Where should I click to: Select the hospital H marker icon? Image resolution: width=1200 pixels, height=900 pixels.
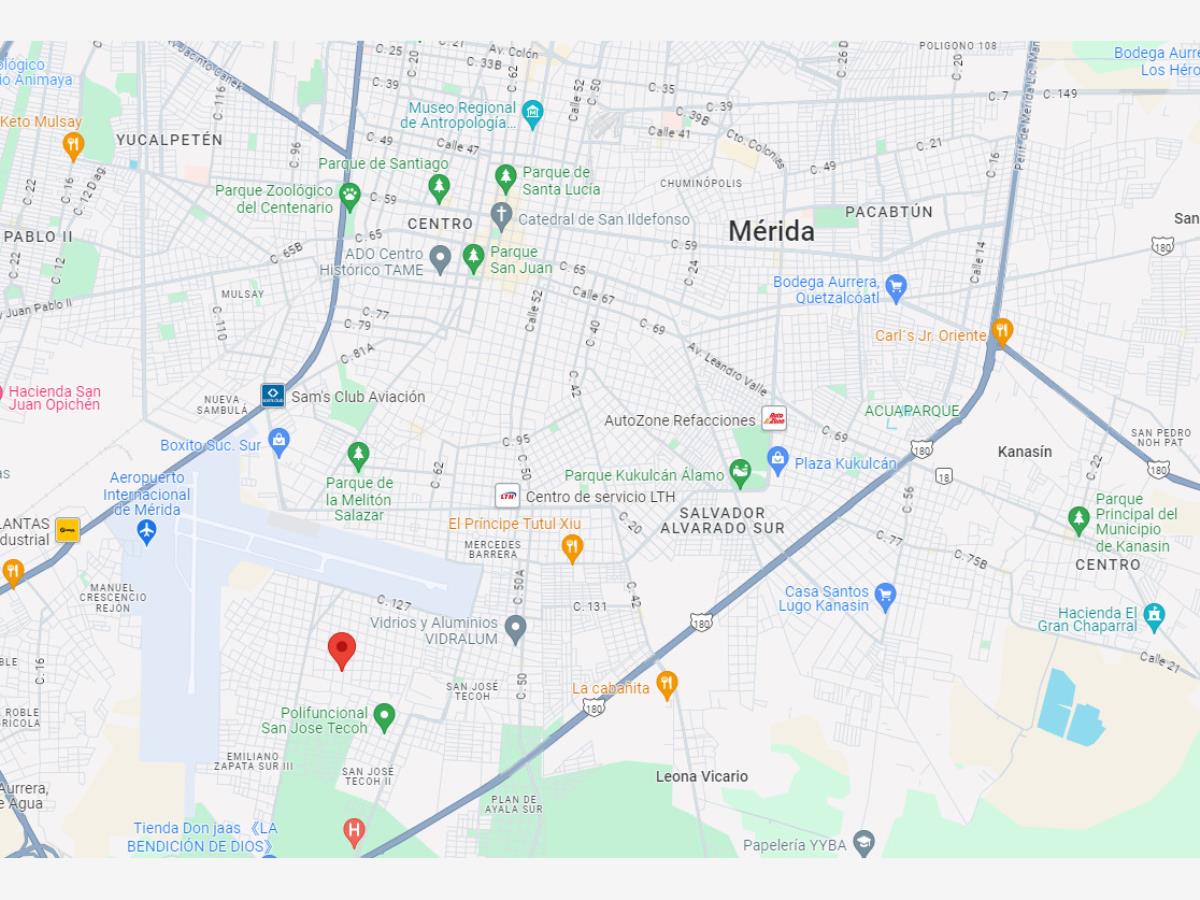pyautogui.click(x=354, y=830)
